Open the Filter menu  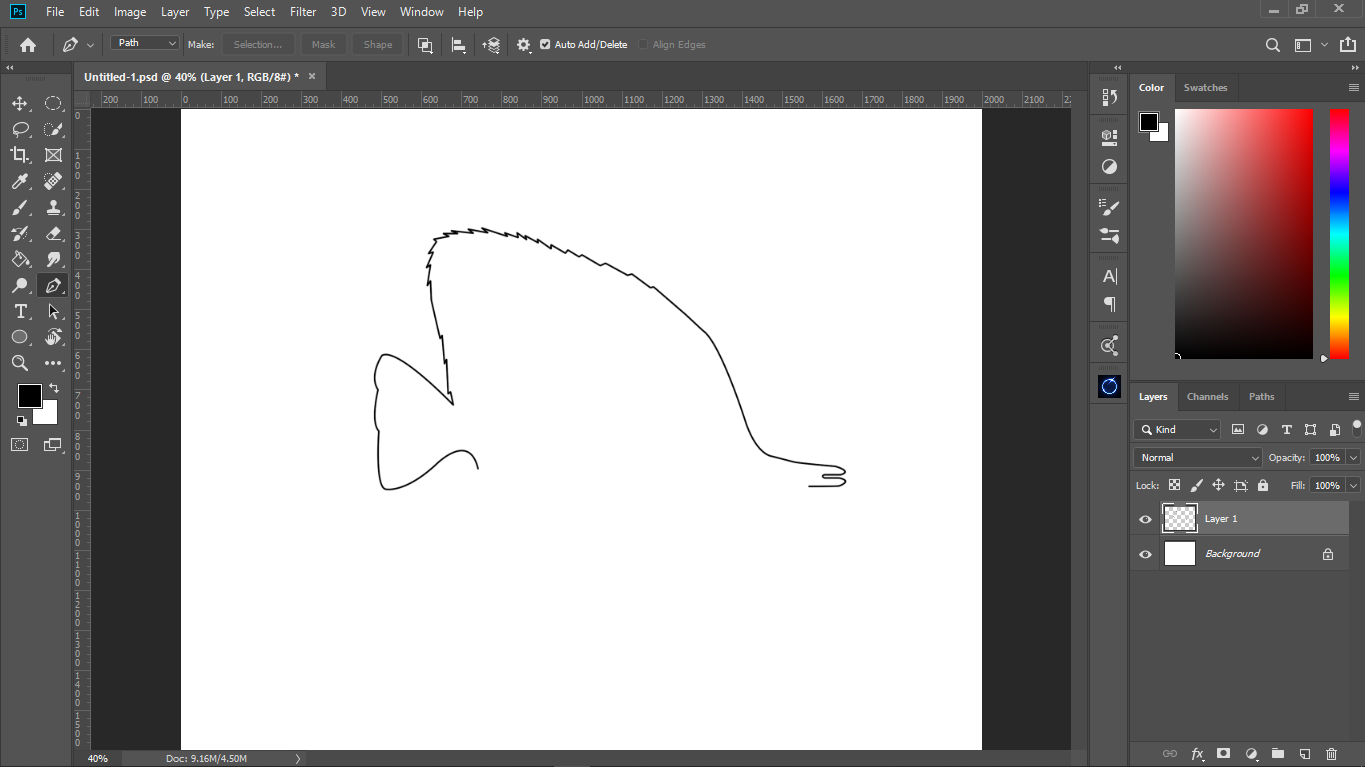(x=303, y=12)
